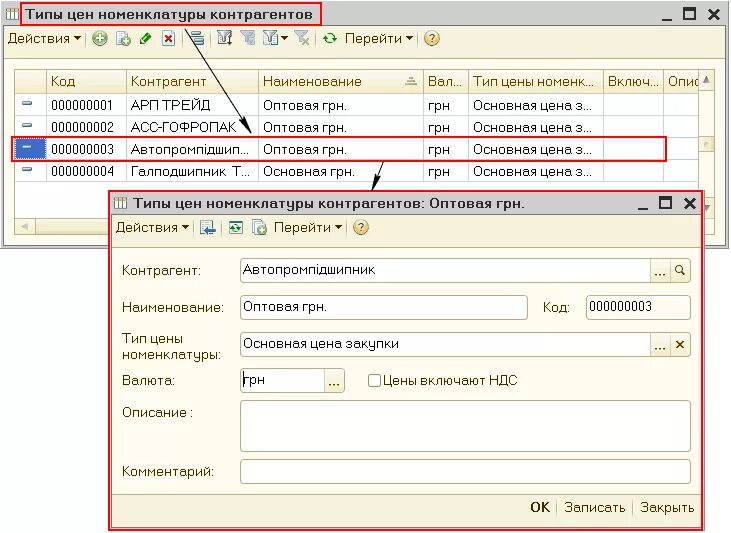731x533 pixels.
Task: Click the X clear icon in Тип цены номенклатуры
Action: 680,345
